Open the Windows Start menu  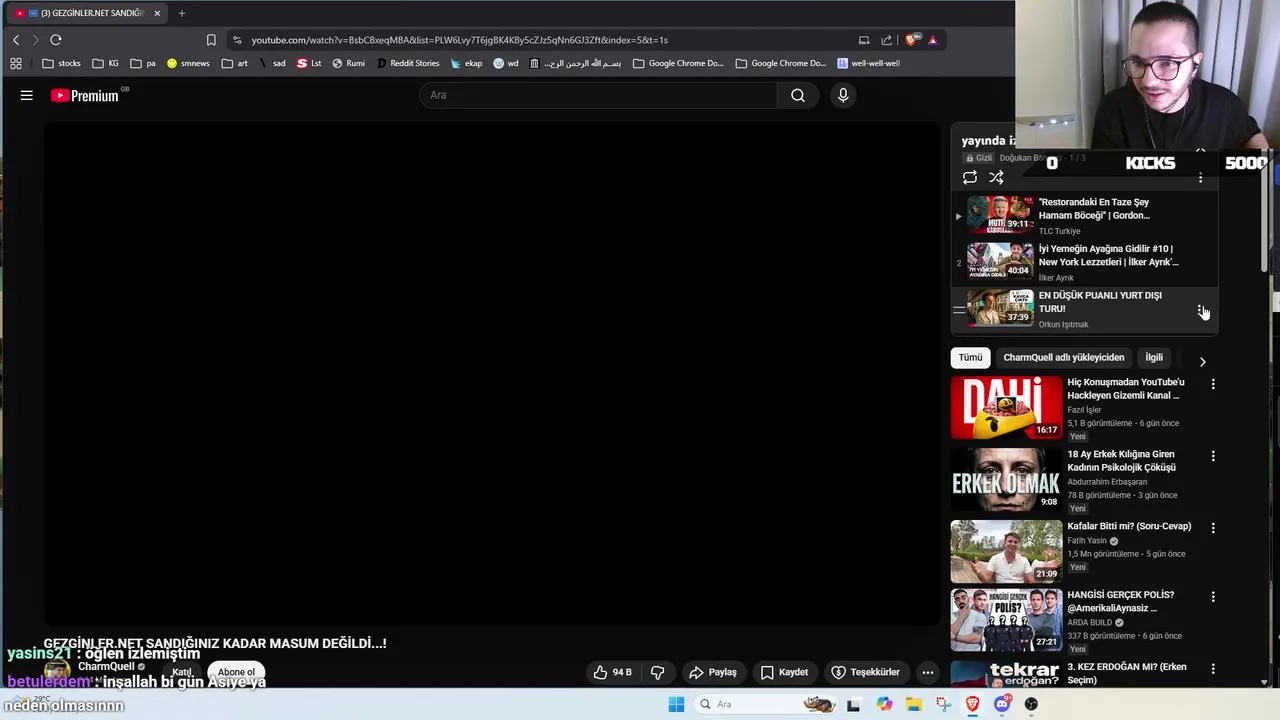coord(676,704)
